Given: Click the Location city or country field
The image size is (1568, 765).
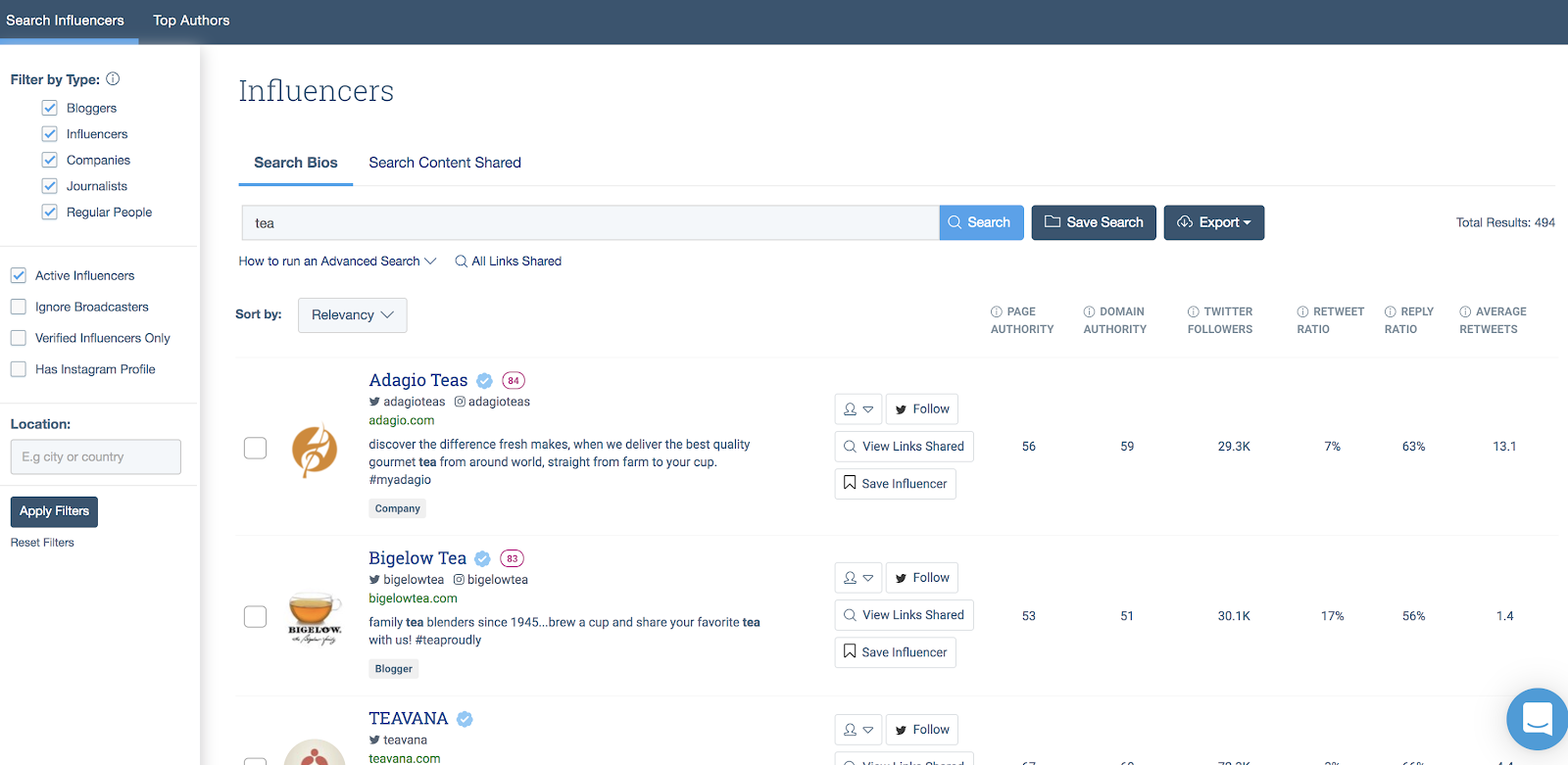Looking at the screenshot, I should tap(96, 456).
